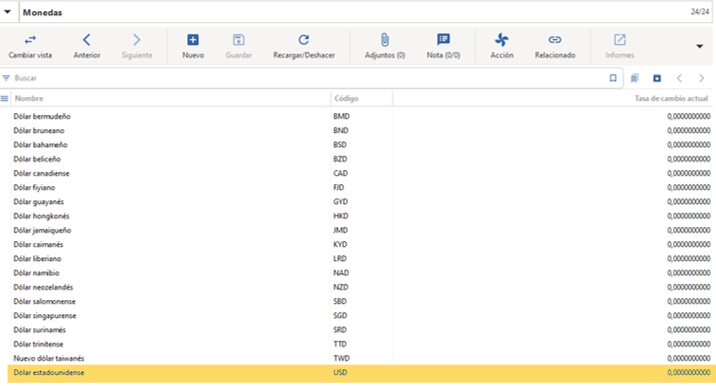The height and width of the screenshot is (386, 716).
Task: Select the Dólar salomonense row
Action: point(360,301)
